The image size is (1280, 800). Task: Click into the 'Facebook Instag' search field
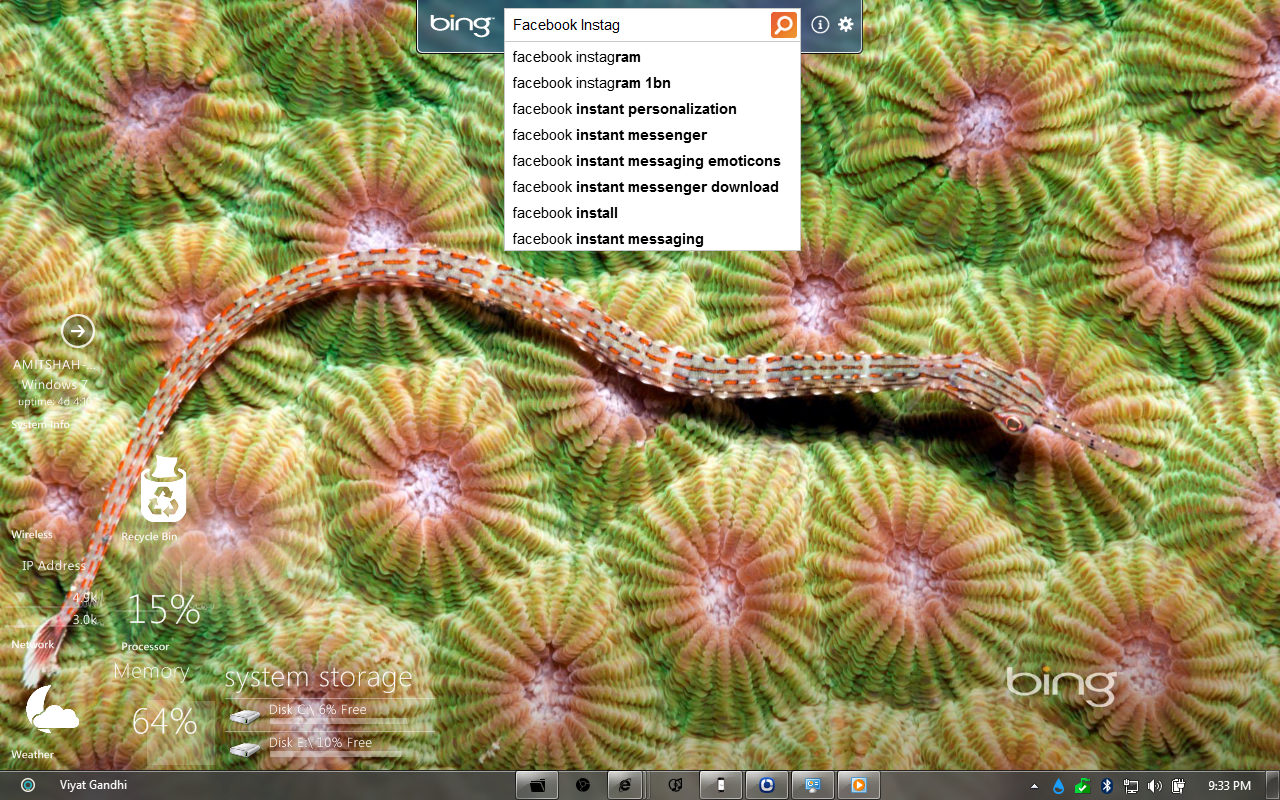[x=638, y=24]
